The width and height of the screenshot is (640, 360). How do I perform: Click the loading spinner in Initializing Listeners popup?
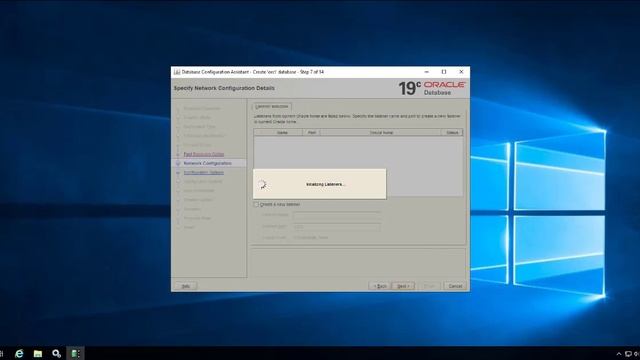pyautogui.click(x=262, y=185)
